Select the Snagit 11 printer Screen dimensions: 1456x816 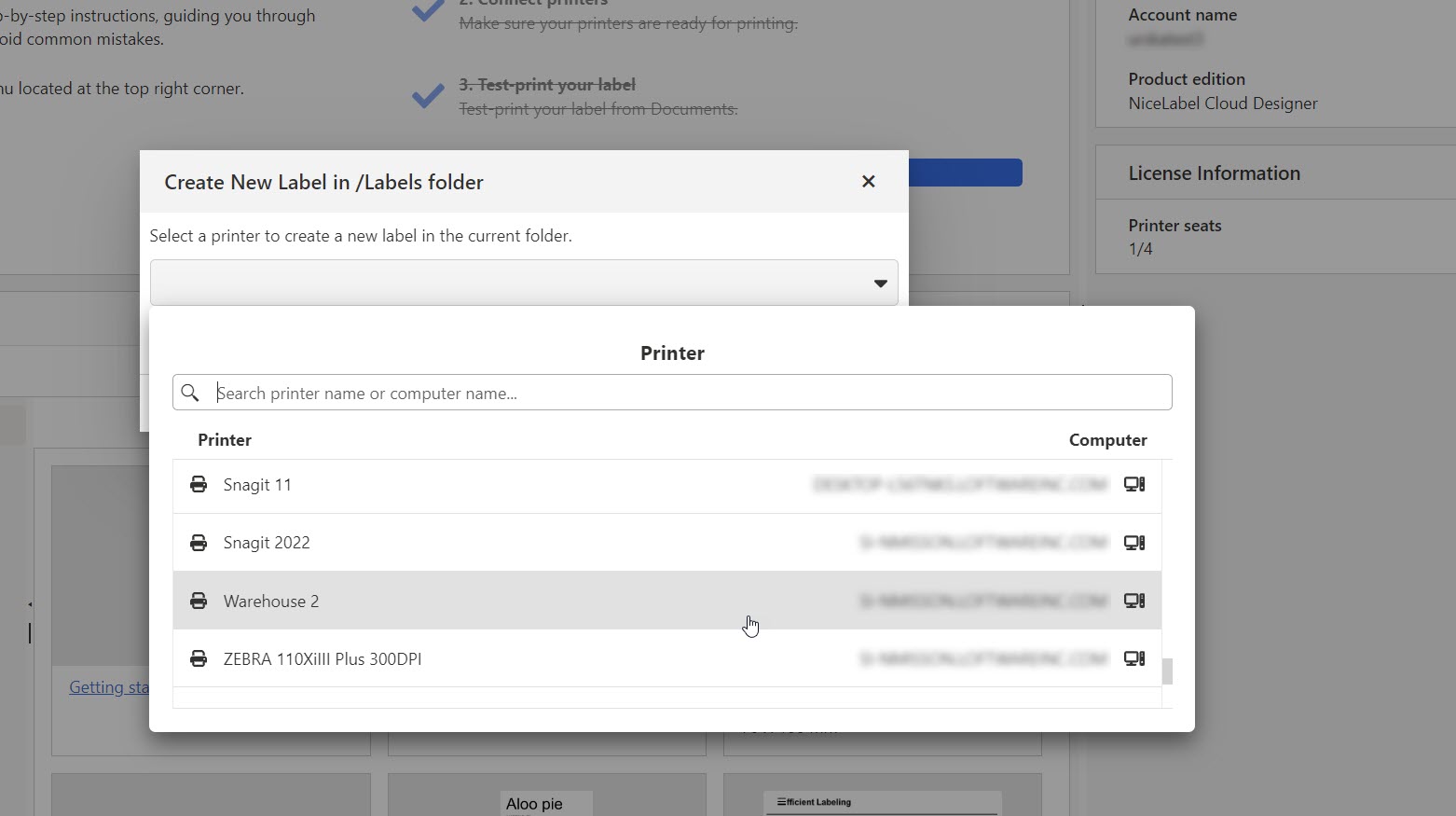(257, 485)
